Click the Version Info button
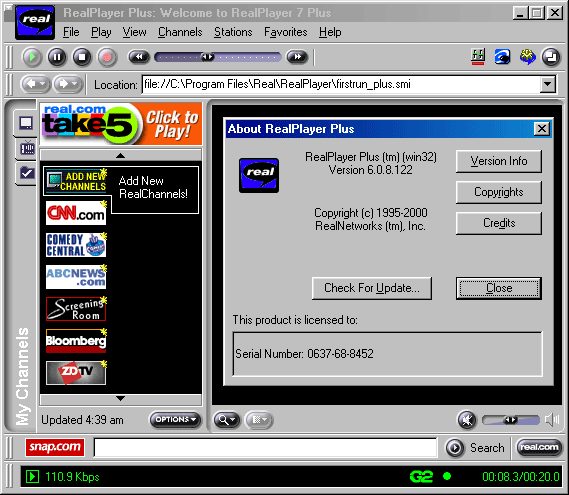 pos(499,161)
